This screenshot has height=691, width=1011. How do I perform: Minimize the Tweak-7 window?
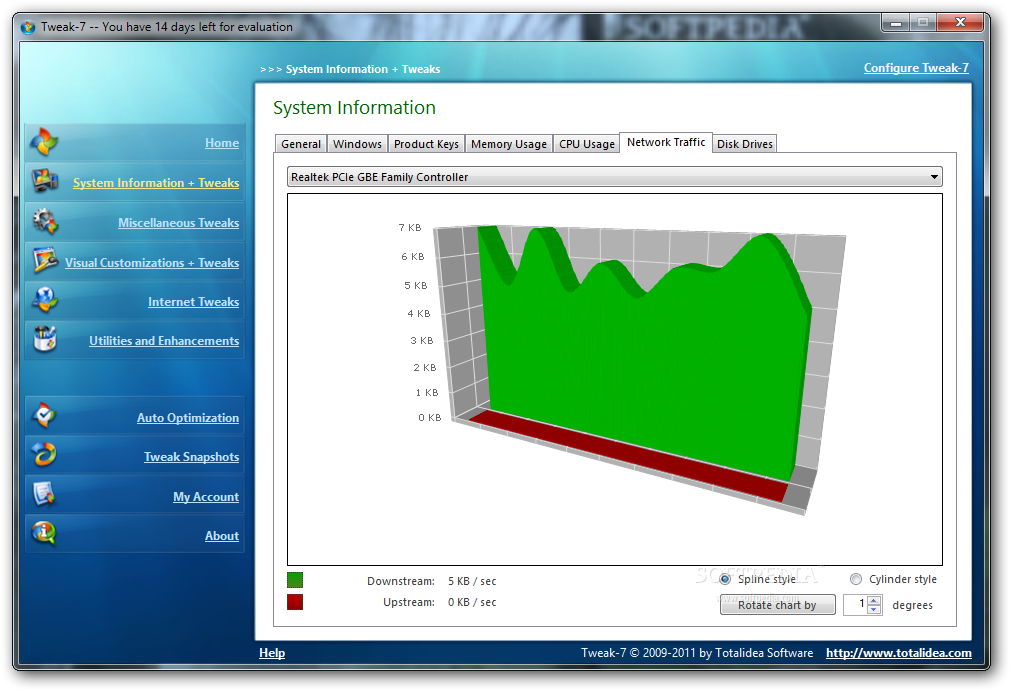coord(896,23)
